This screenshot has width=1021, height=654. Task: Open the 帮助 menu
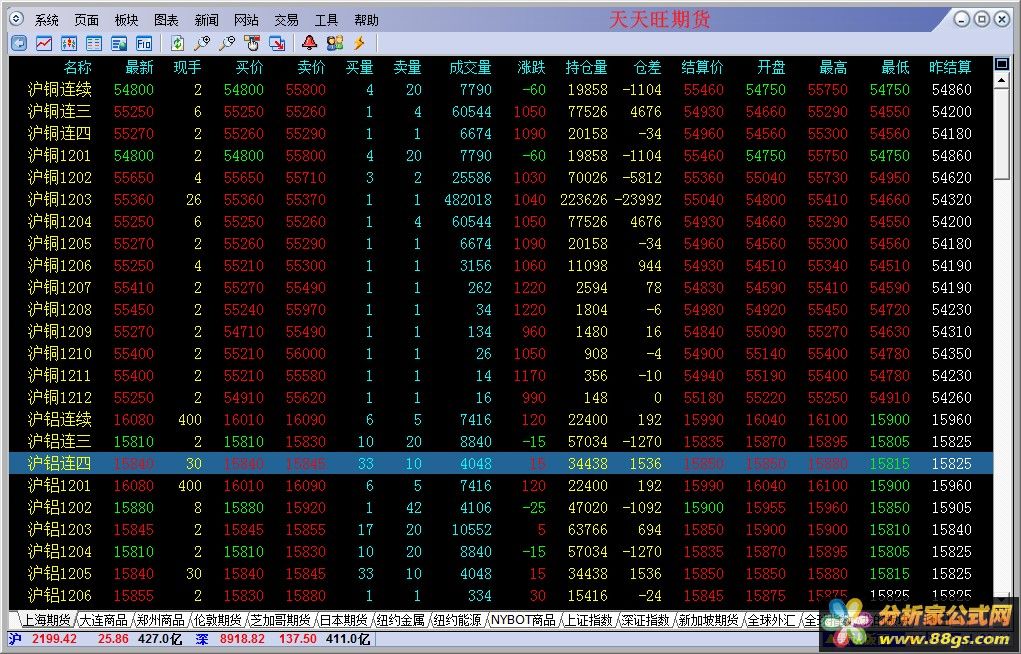367,20
